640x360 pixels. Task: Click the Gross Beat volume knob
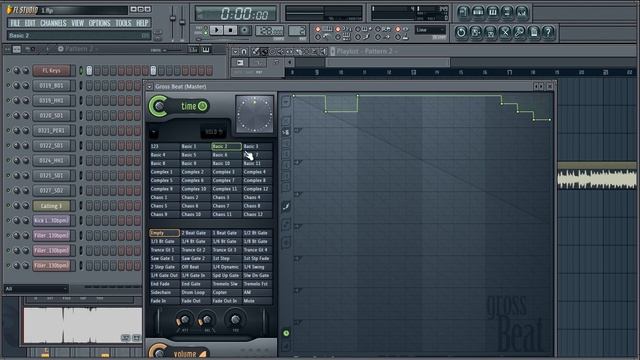(x=158, y=352)
